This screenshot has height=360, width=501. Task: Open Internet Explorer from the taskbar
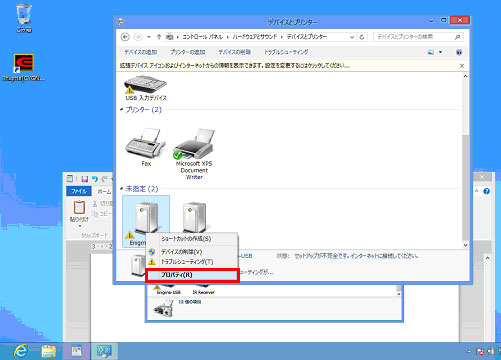[21, 351]
